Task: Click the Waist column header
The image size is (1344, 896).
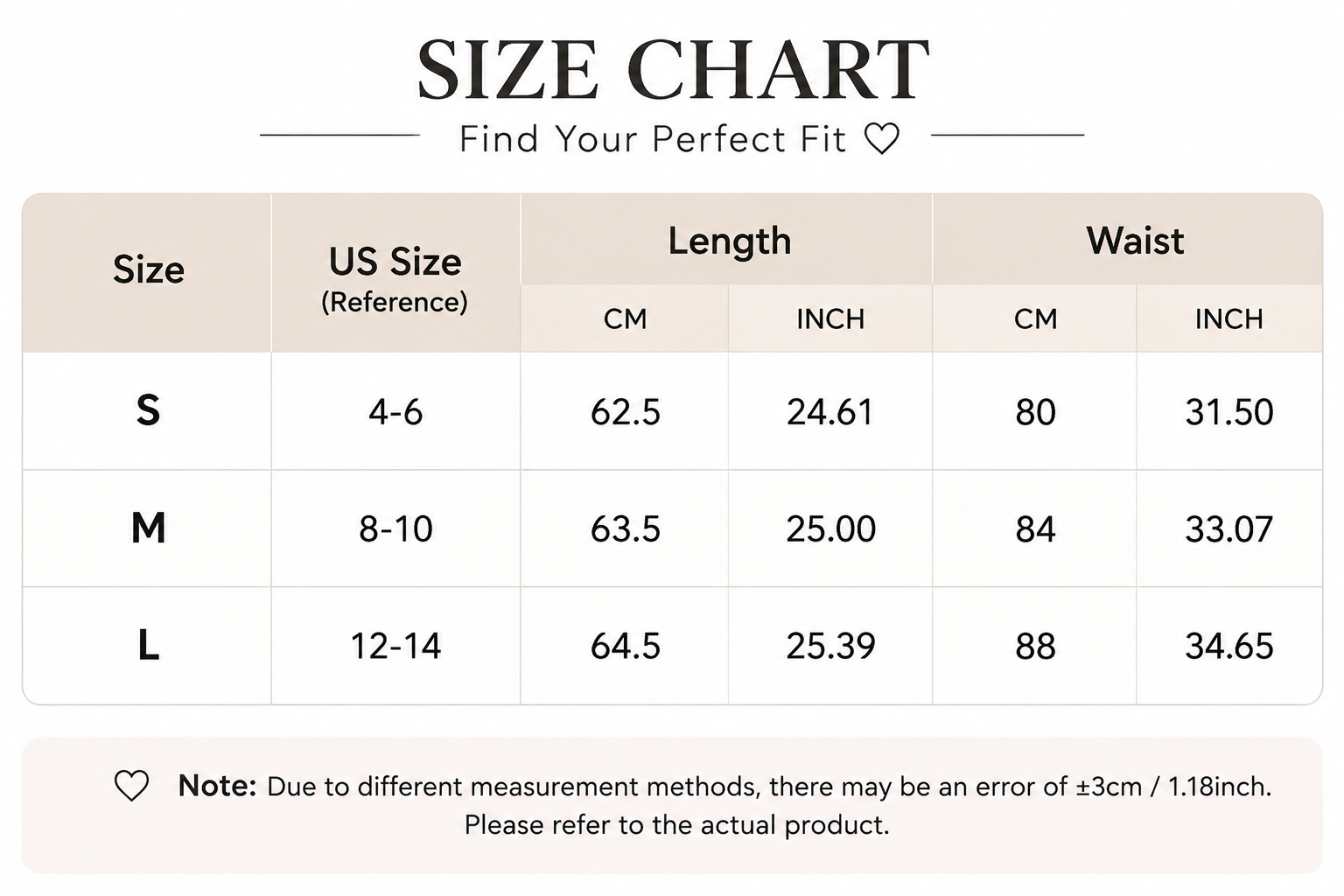Action: pos(1135,241)
